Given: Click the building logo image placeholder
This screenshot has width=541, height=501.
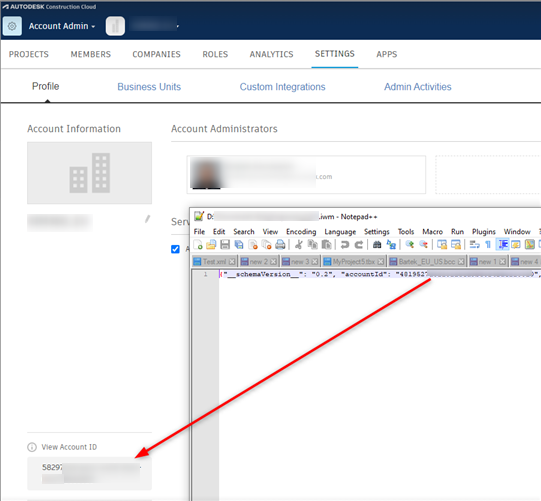Looking at the screenshot, I should (x=89, y=173).
